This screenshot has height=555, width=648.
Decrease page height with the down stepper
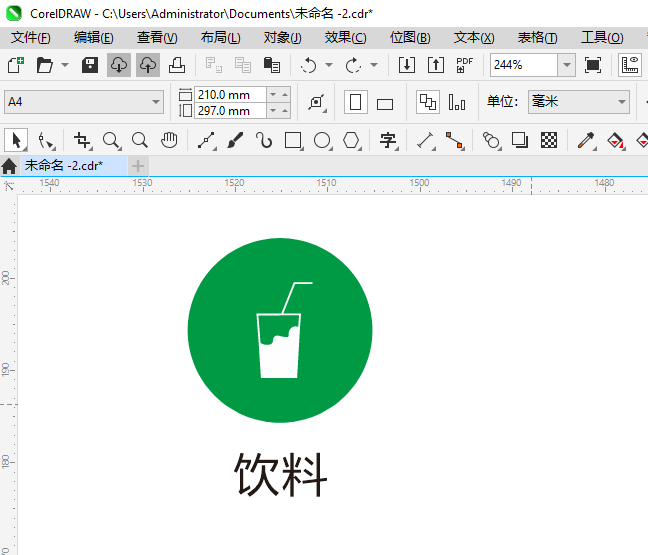point(273,111)
